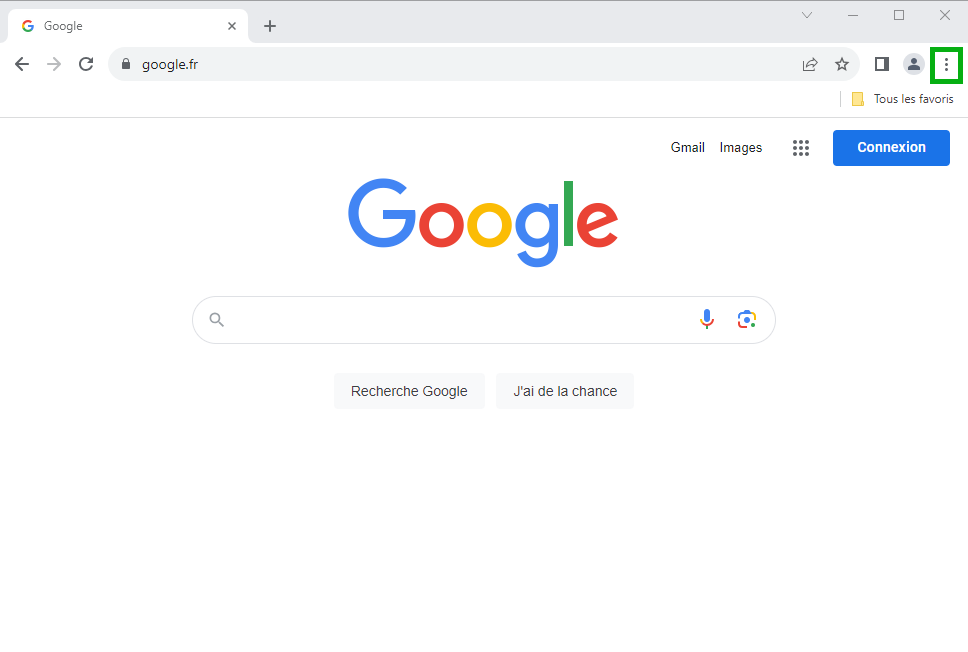Expand the tab search chevron

[x=807, y=15]
